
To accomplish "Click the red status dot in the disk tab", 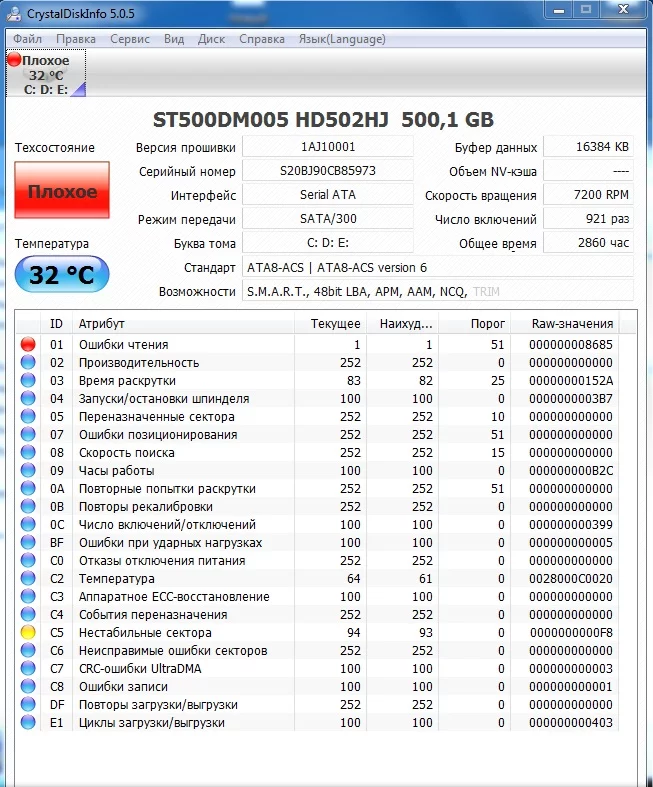I will tap(14, 60).
